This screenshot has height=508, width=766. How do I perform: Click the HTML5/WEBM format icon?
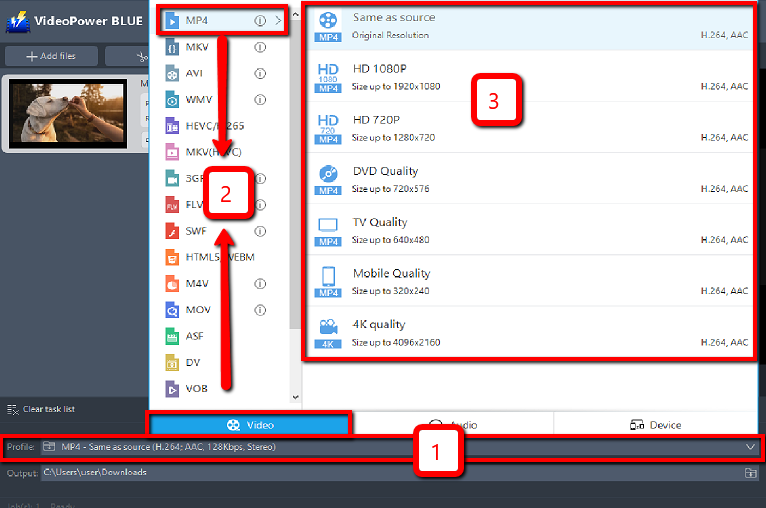pos(172,257)
